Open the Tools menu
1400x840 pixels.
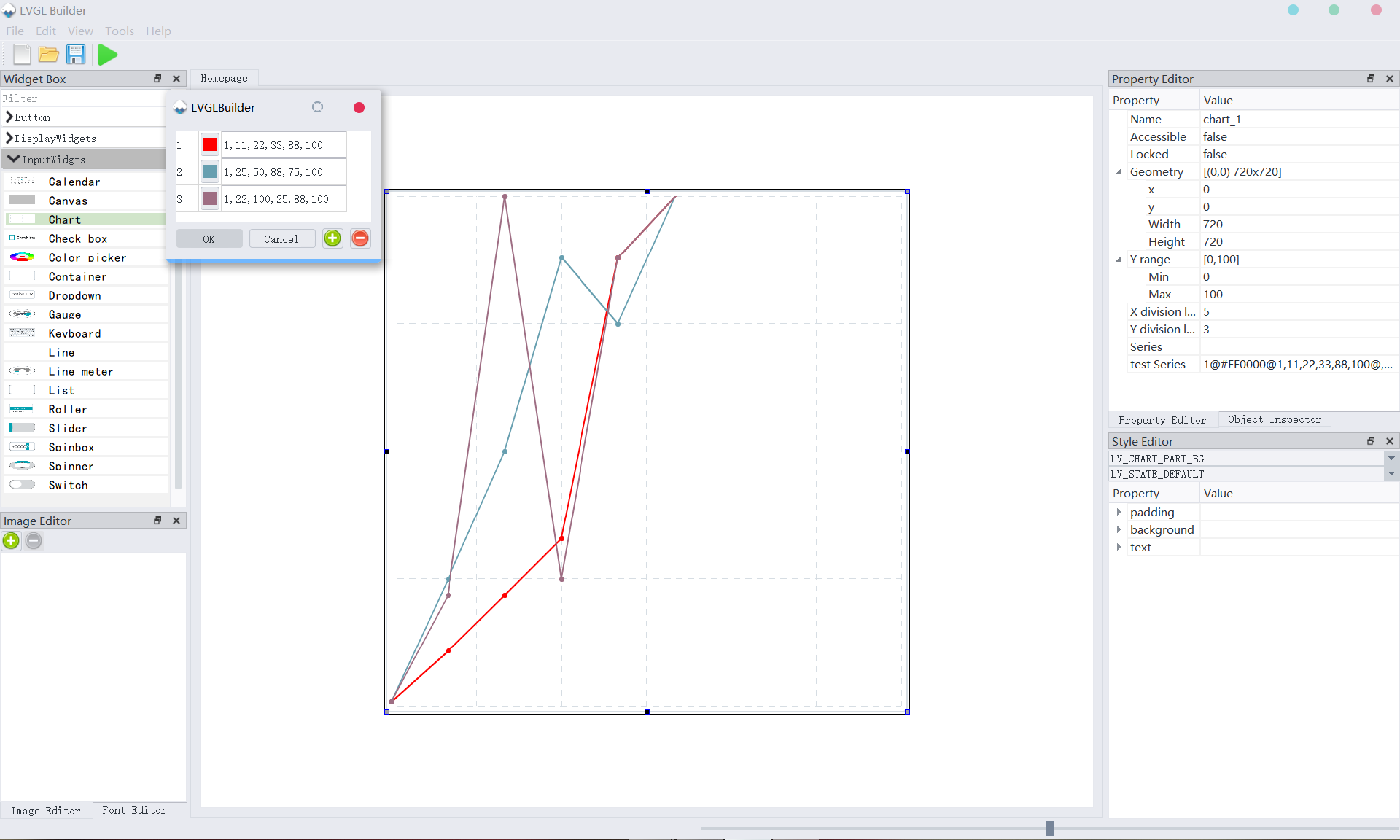[119, 31]
